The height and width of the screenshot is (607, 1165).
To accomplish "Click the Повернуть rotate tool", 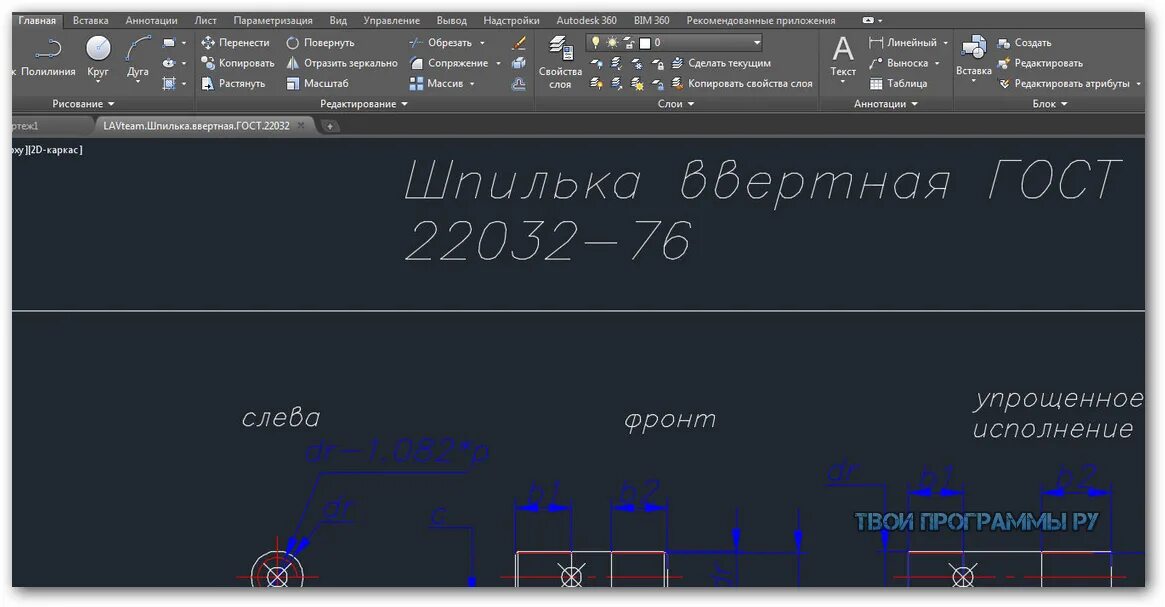I will (320, 43).
